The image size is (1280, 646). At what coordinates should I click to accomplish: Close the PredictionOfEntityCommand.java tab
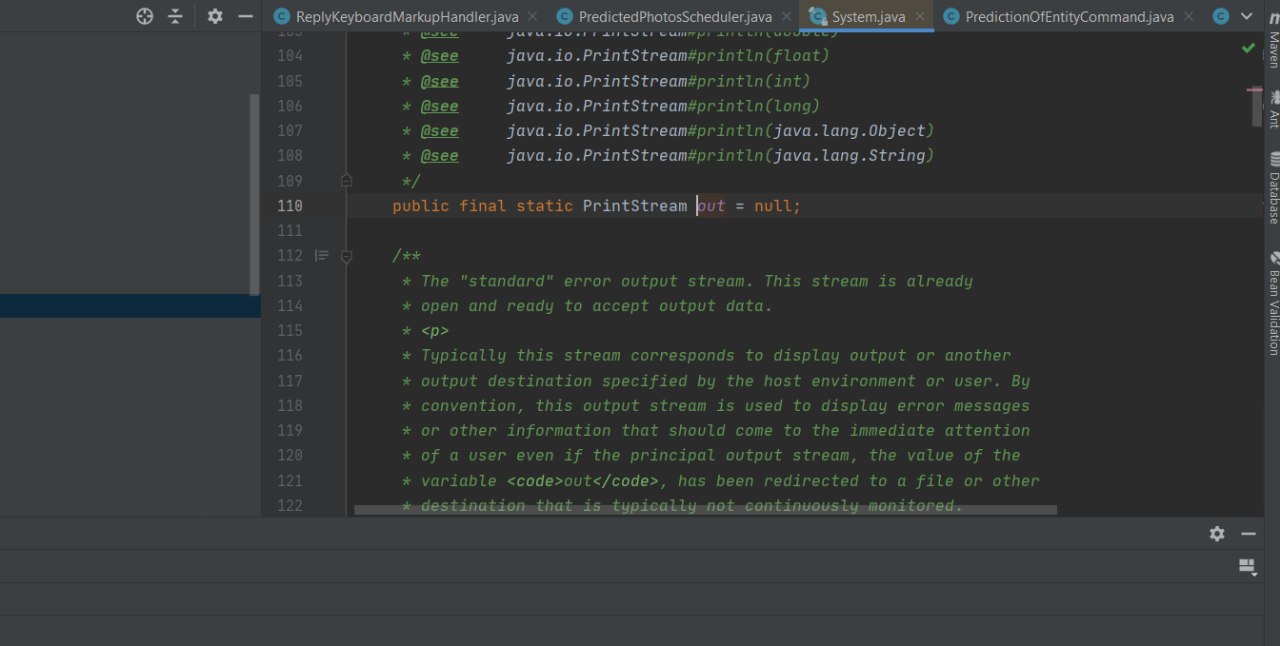[1187, 17]
